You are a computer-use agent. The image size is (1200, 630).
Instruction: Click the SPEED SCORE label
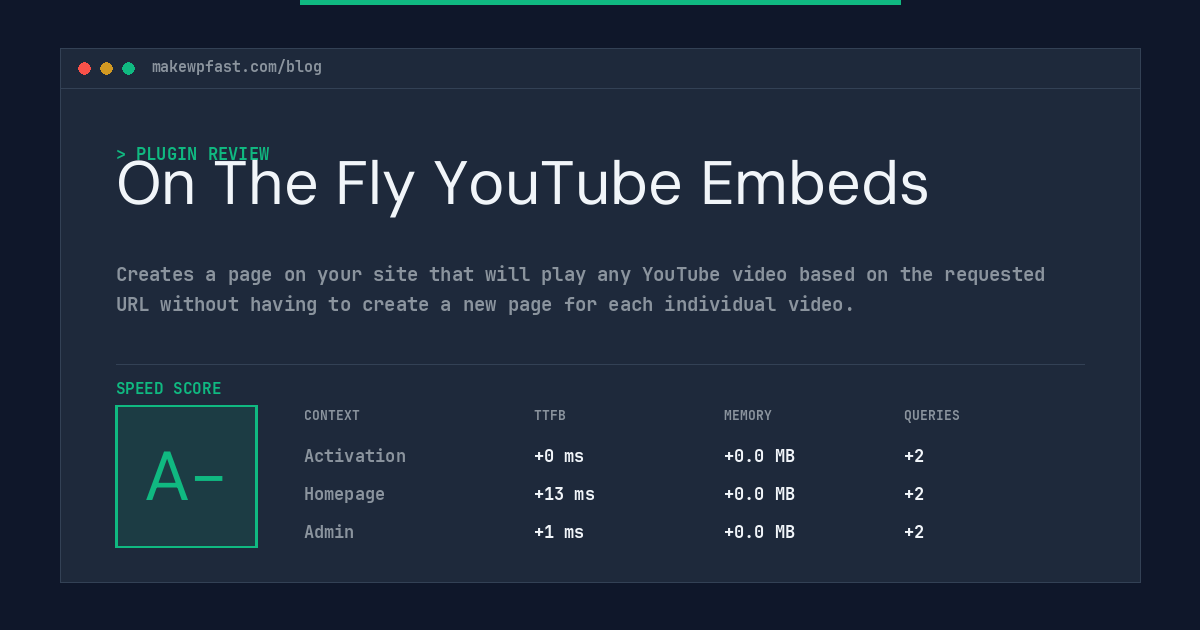tap(169, 389)
